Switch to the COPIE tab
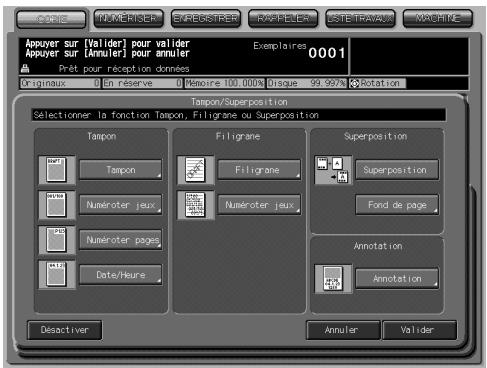Viewport: 487px width, 368px height. point(51,19)
